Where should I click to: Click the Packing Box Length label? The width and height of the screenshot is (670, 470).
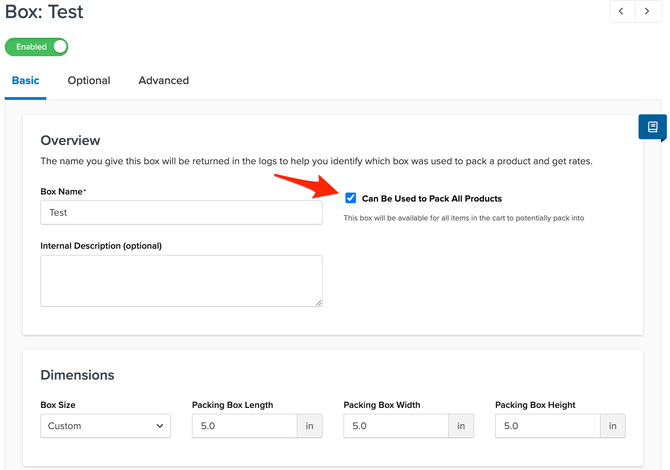pyautogui.click(x=232, y=405)
